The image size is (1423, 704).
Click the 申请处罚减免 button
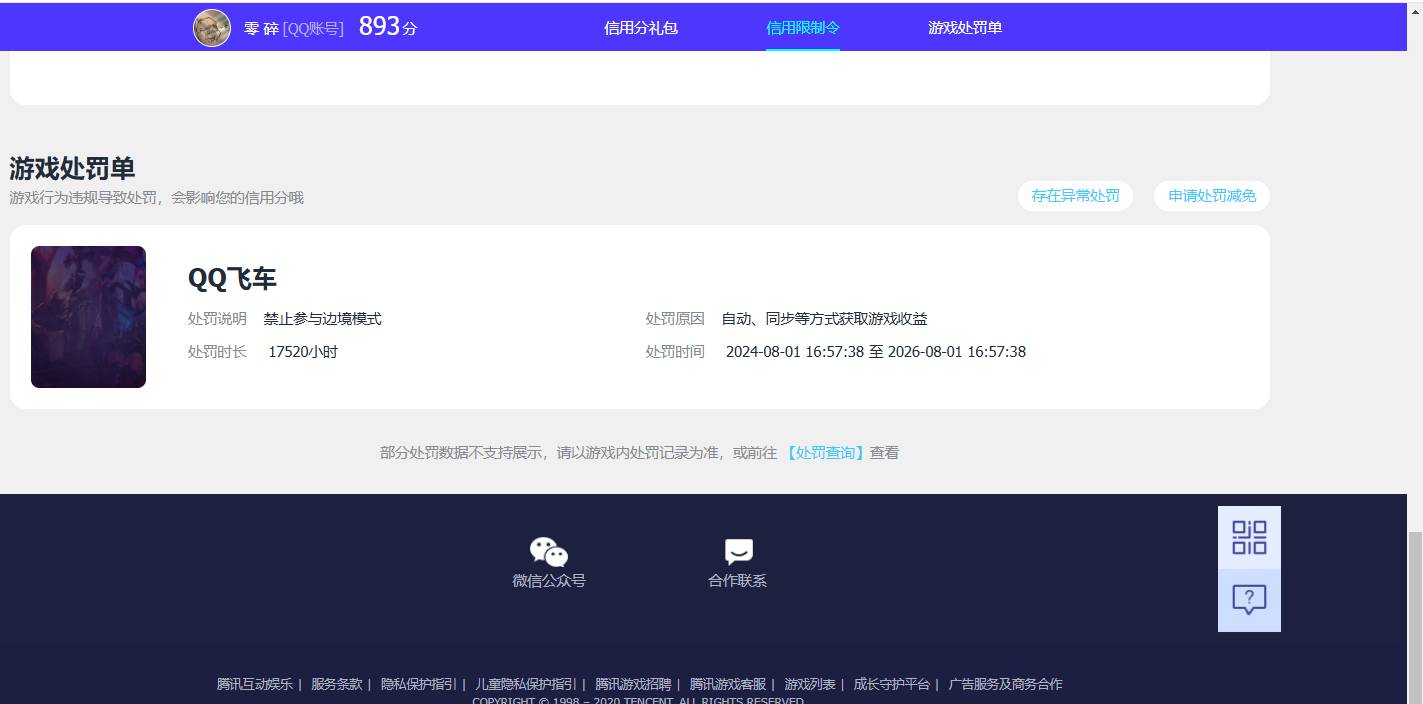1211,196
